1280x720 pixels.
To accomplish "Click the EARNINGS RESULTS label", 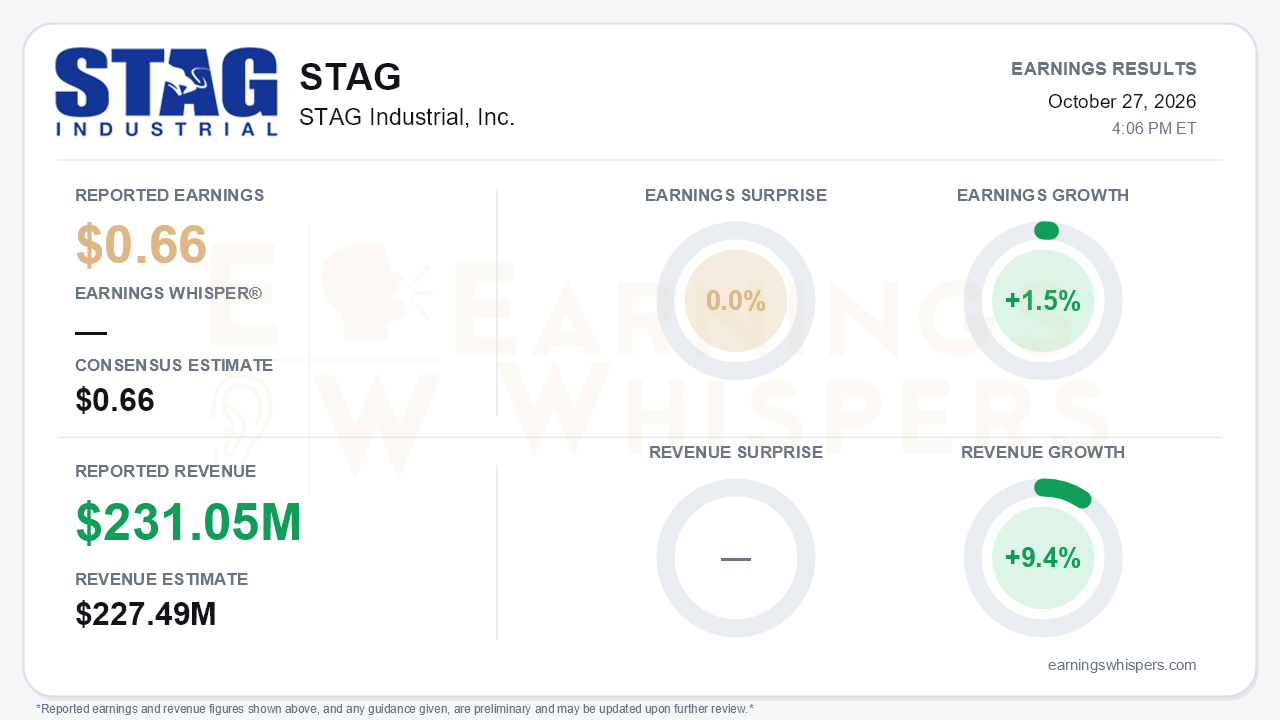I will pyautogui.click(x=1104, y=69).
